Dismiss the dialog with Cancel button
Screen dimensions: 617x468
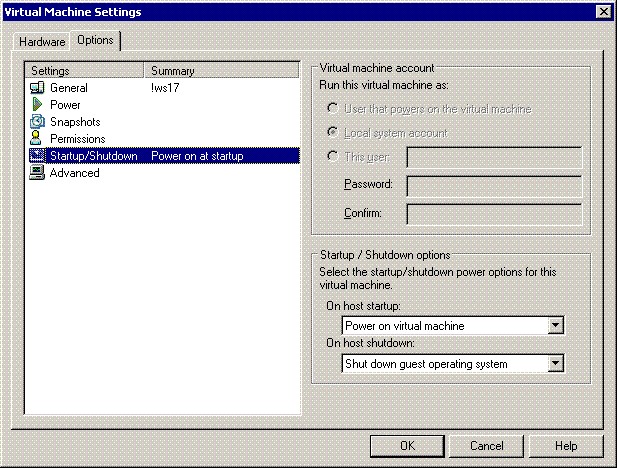(x=486, y=446)
